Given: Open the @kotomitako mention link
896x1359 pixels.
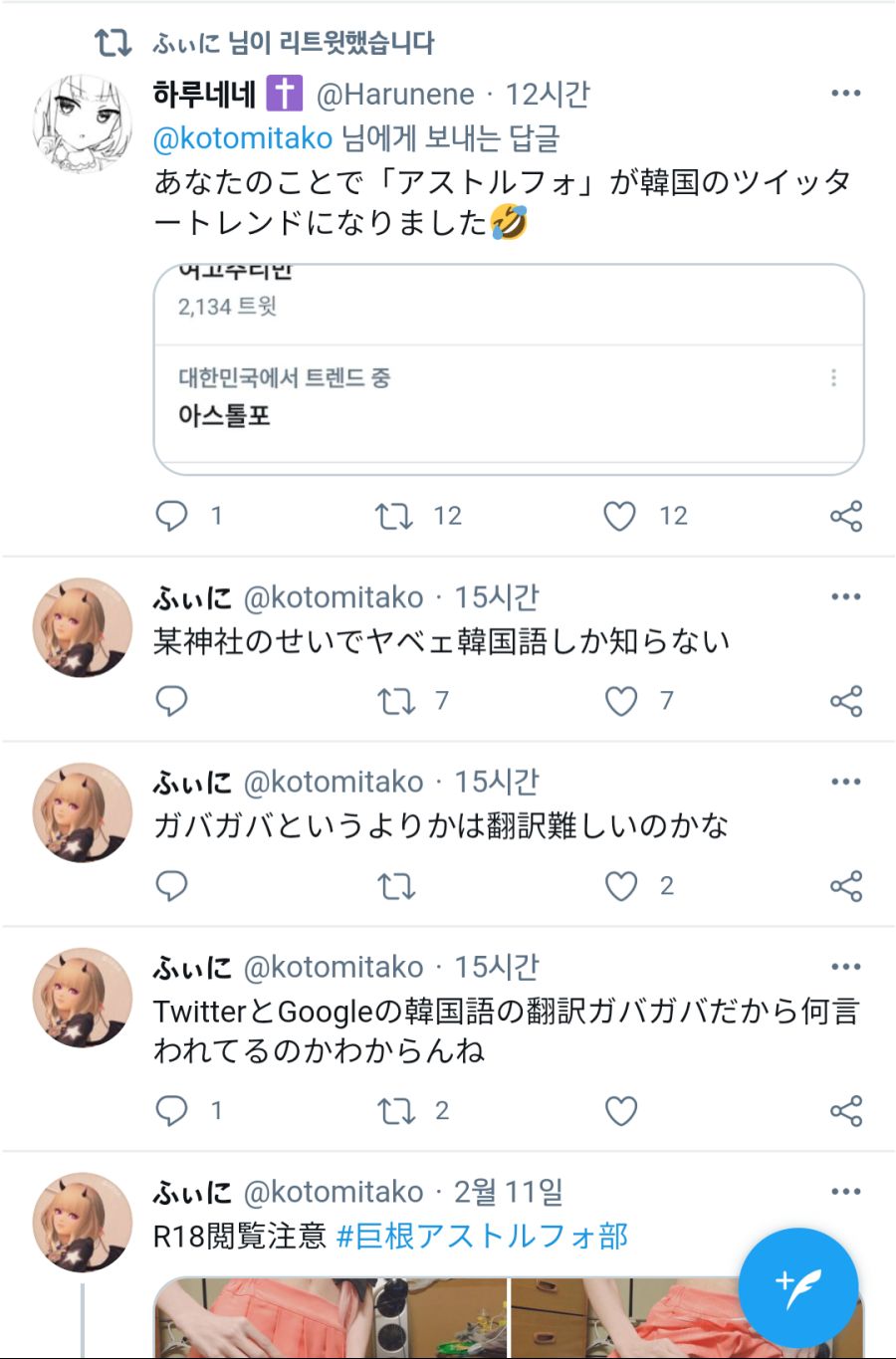Looking at the screenshot, I should click(243, 137).
